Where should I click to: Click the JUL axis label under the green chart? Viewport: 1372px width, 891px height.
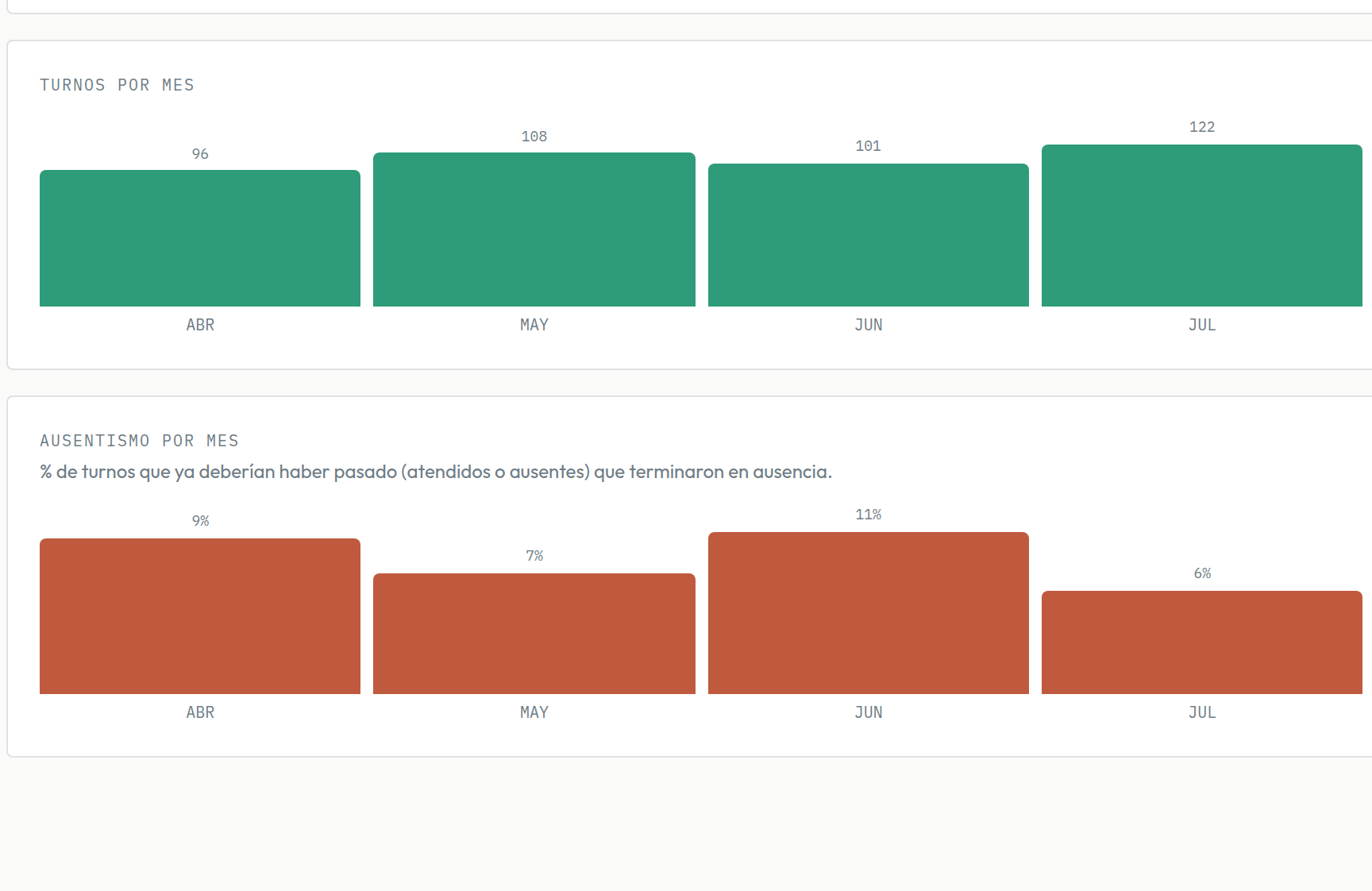tap(1202, 325)
